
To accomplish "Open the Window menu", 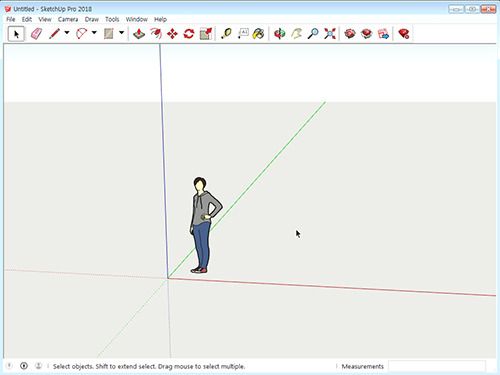I will pos(137,19).
